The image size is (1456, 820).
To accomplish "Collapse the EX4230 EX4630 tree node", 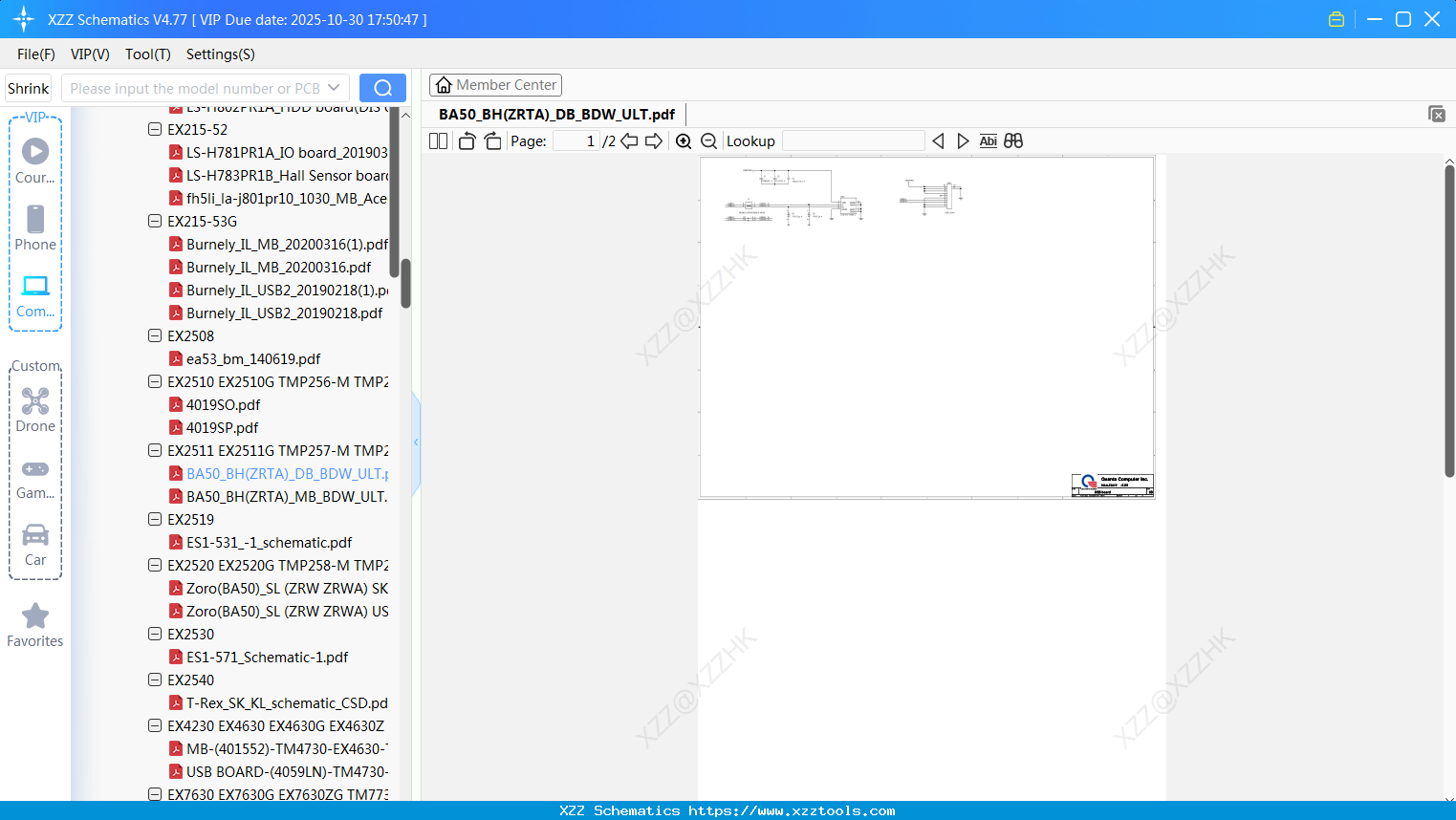I will pyautogui.click(x=155, y=725).
